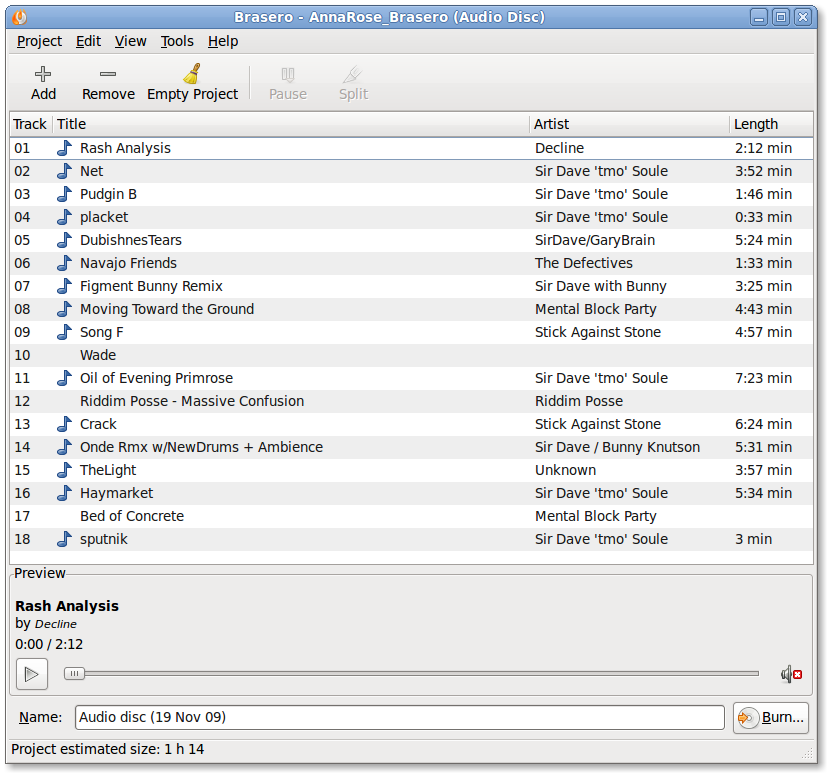Screen dimensions: 827x773
Task: Open the Project menu
Action: point(39,41)
